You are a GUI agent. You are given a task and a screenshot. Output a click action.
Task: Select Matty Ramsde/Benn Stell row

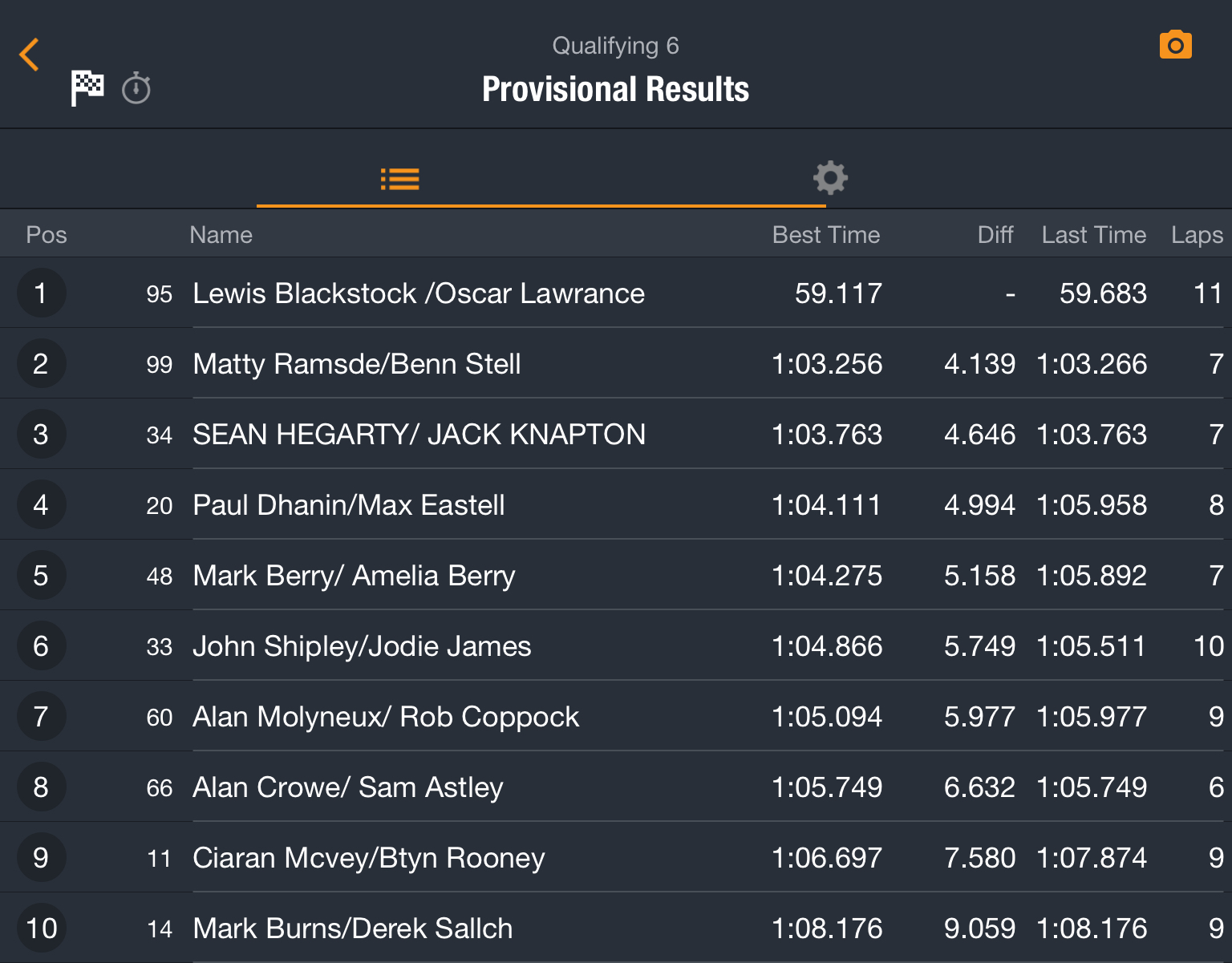click(x=616, y=364)
